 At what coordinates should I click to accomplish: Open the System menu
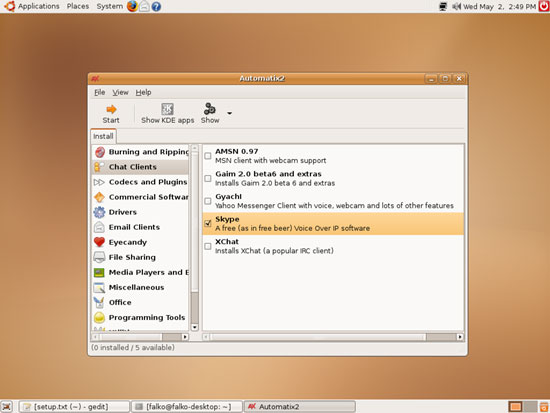tap(110, 6)
